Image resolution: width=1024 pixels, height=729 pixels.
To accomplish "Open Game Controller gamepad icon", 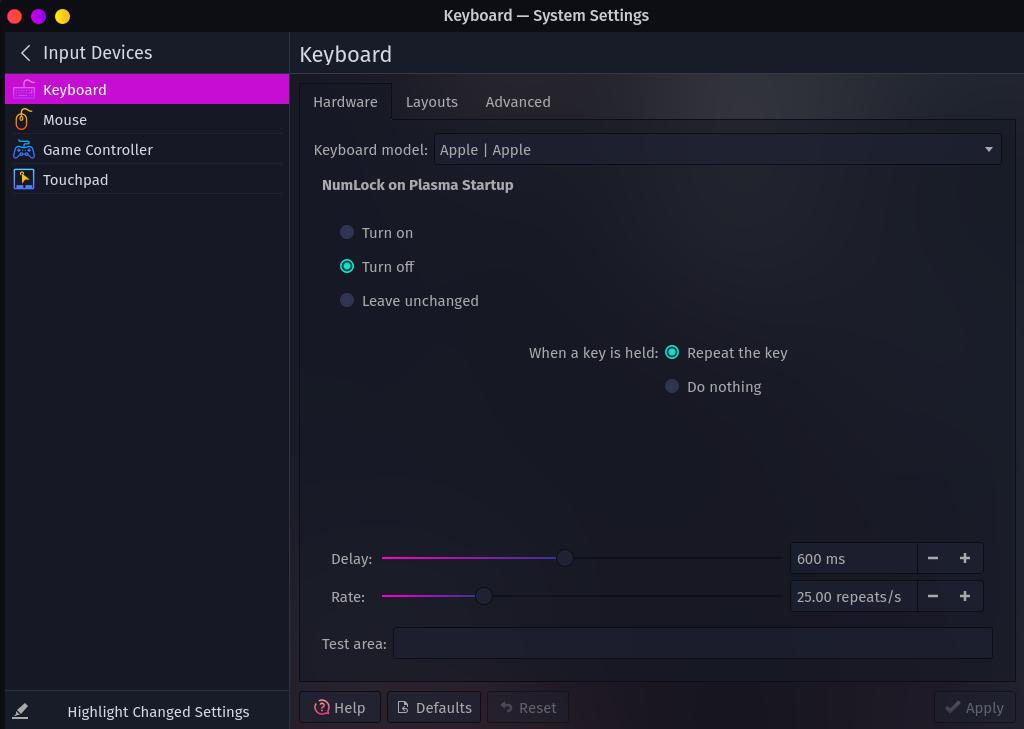I will click(x=24, y=150).
